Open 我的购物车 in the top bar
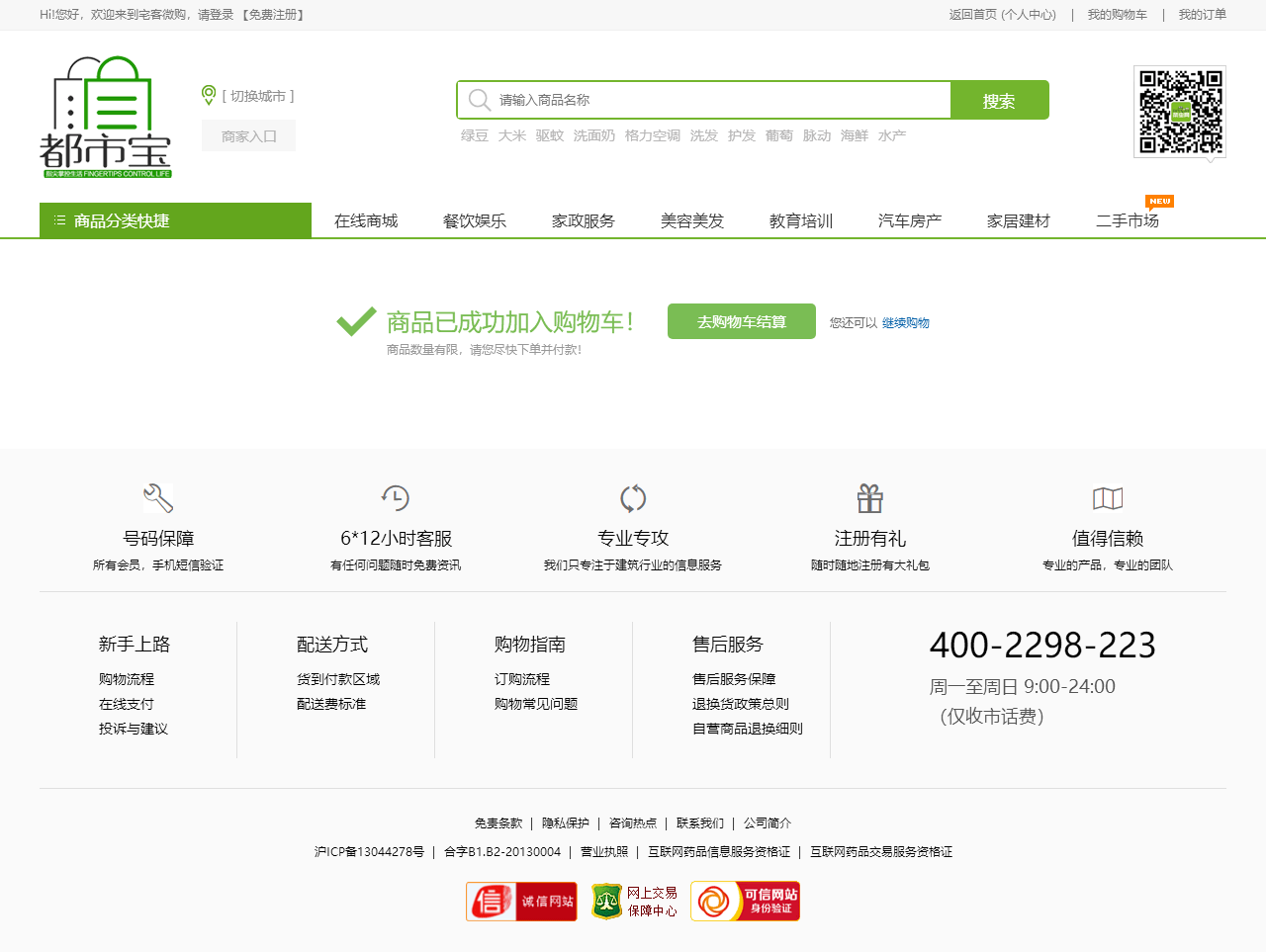The image size is (1266, 952). pos(1118,15)
